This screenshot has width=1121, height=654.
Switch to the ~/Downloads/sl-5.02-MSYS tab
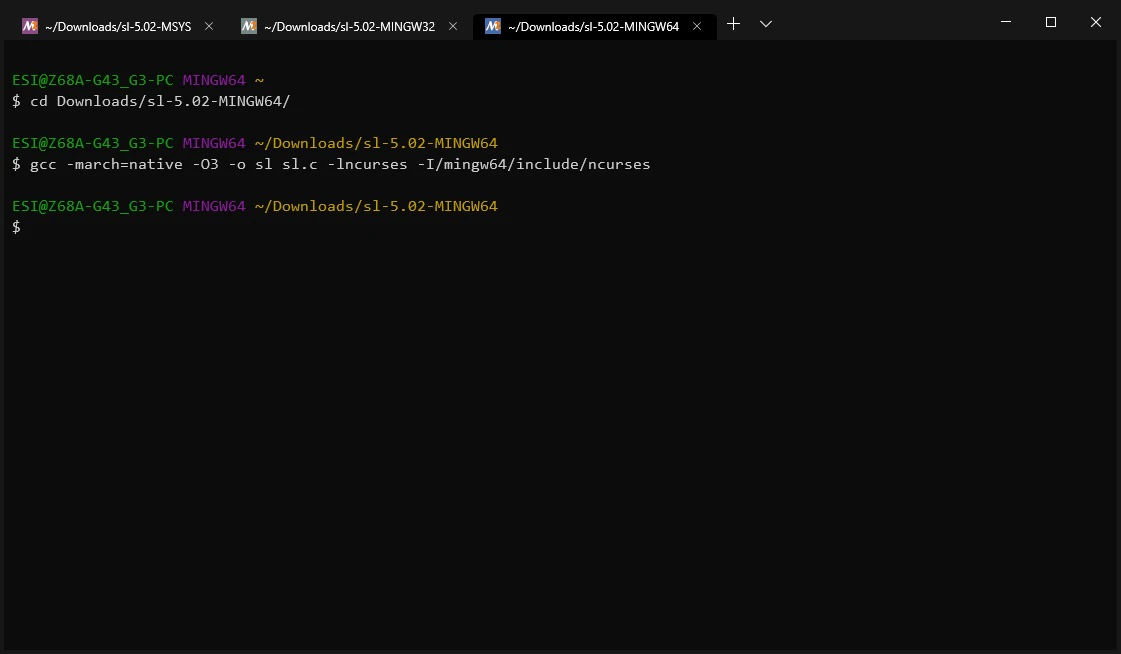tap(118, 26)
